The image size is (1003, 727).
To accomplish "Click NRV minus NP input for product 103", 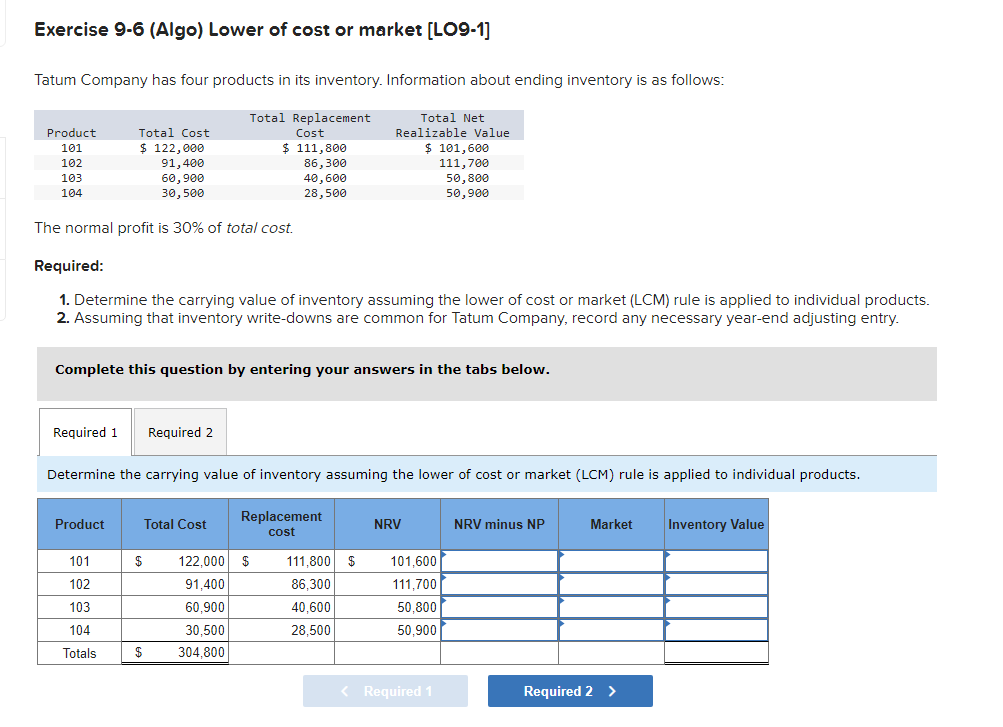I will 499,607.
